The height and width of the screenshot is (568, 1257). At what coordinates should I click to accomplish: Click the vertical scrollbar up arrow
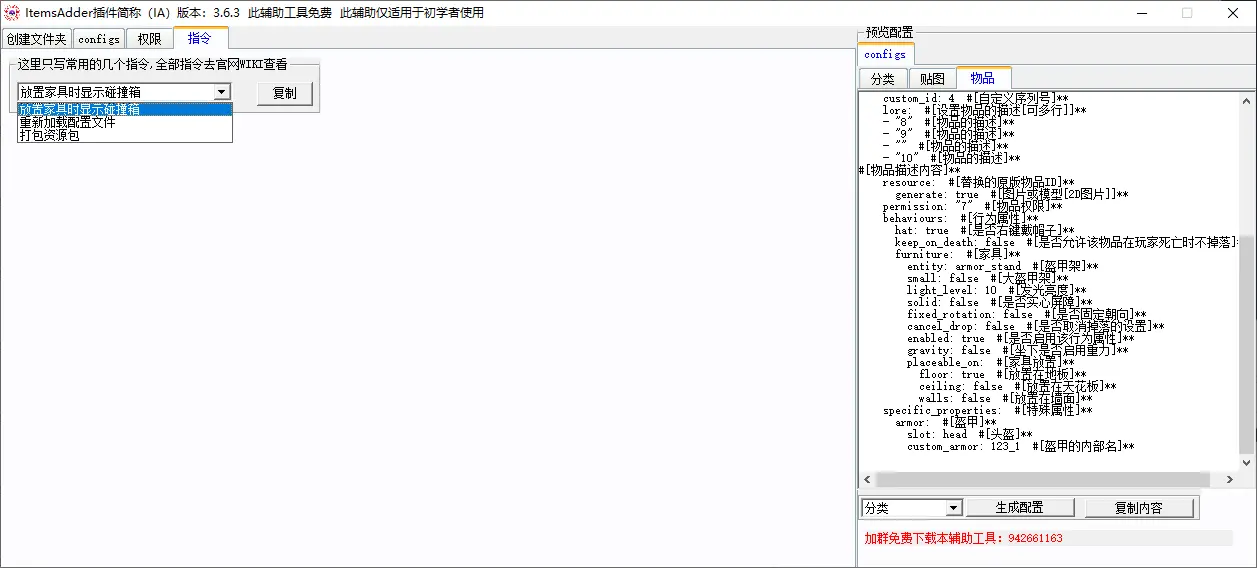(1247, 100)
